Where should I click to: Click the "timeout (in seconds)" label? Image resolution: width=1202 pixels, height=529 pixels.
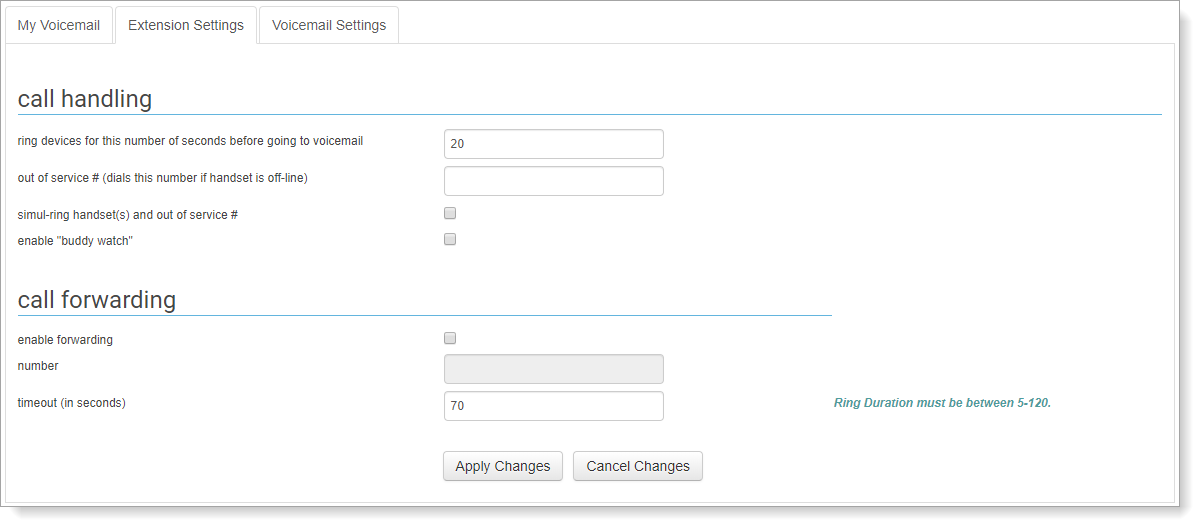pyautogui.click(x=72, y=403)
